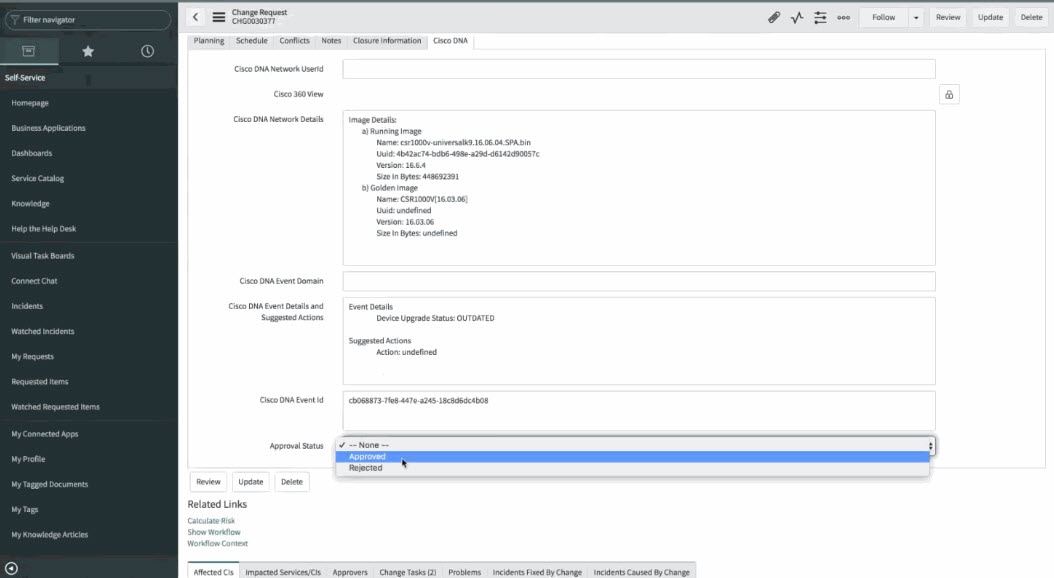This screenshot has height=578, width=1054.
Task: Switch to Conflicts tab
Action: coord(294,41)
